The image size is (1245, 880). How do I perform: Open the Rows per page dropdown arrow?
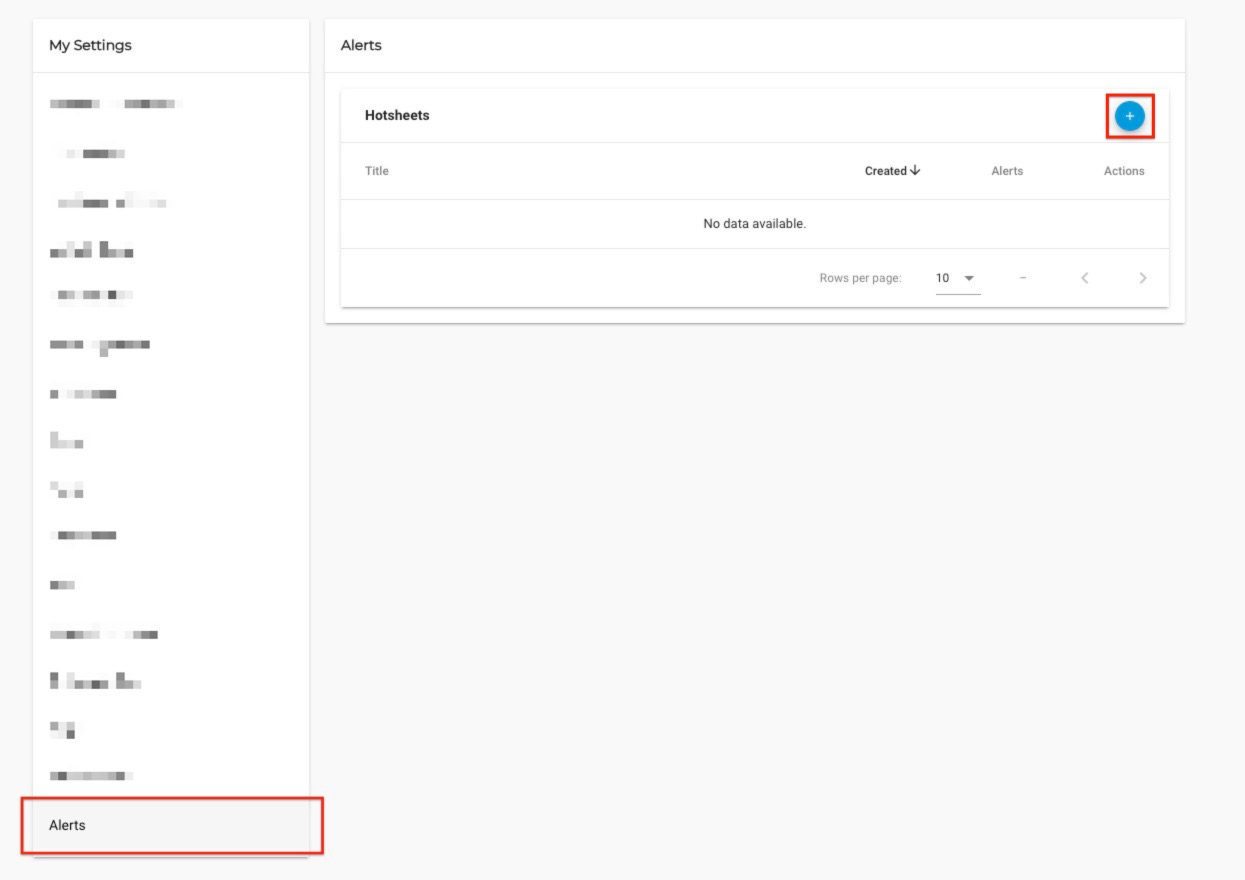click(969, 278)
